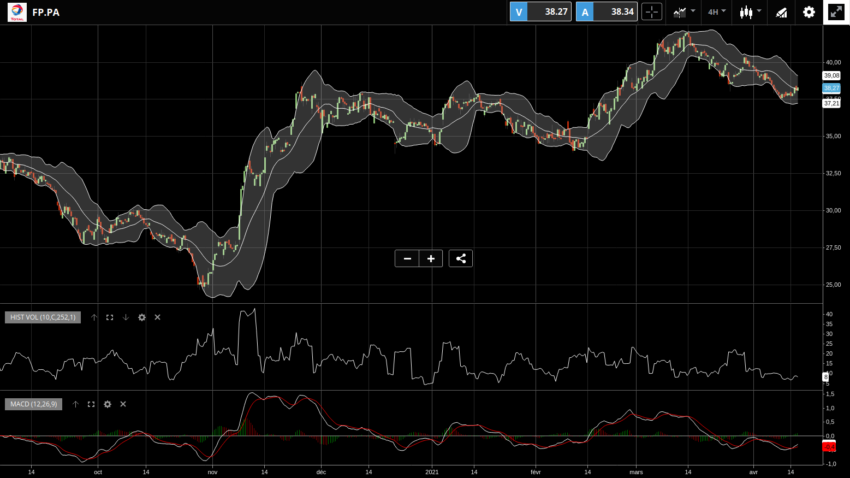Maximize the MACD panel

tap(91, 404)
